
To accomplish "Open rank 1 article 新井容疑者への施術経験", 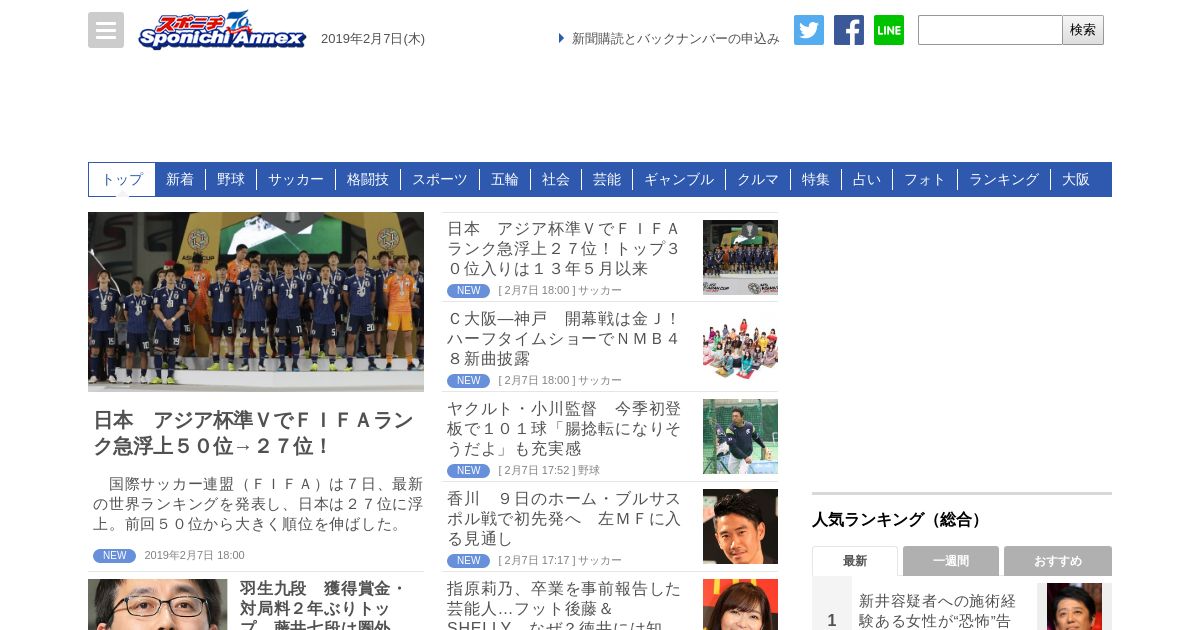I will pyautogui.click(x=938, y=610).
